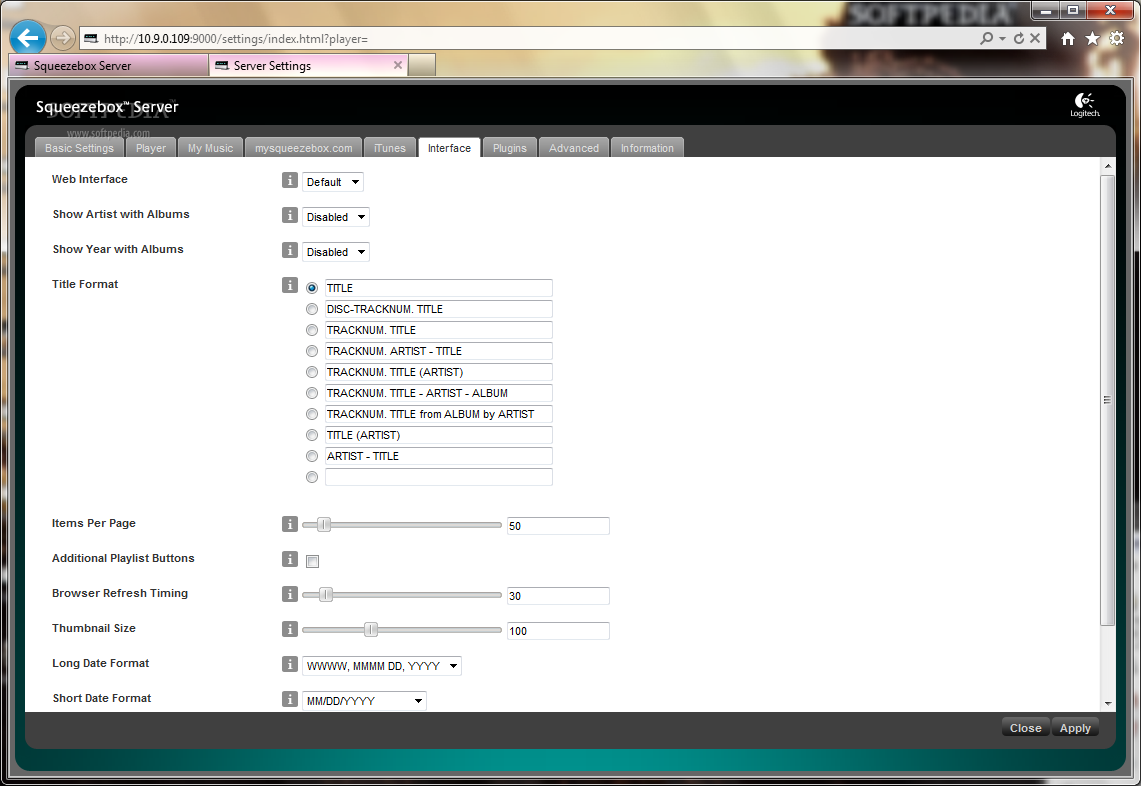Switch to Basic Settings tab
This screenshot has width=1141, height=786.
coord(79,148)
